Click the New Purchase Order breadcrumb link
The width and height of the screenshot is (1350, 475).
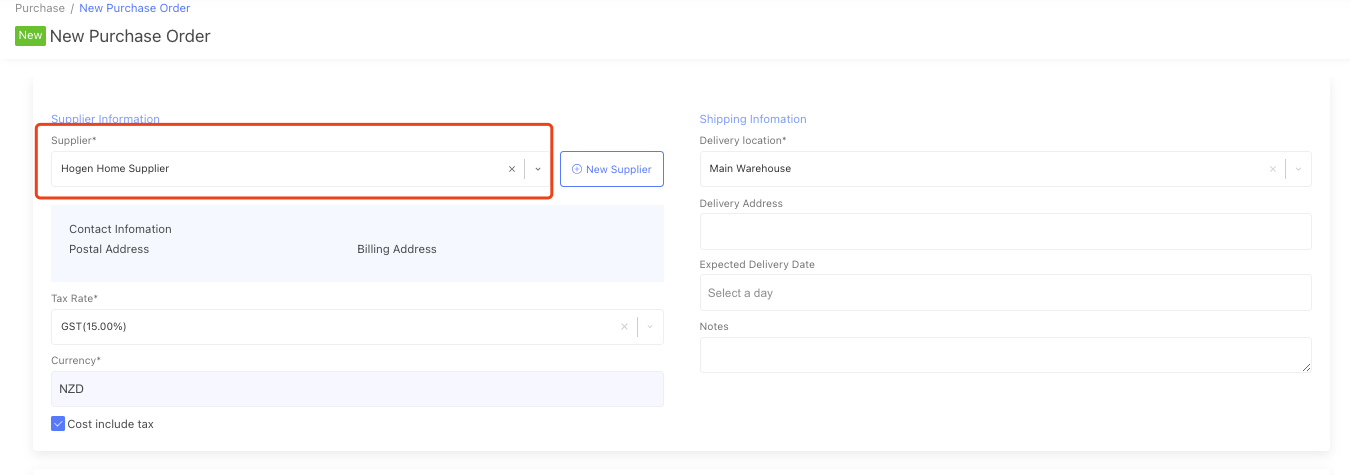[x=134, y=8]
